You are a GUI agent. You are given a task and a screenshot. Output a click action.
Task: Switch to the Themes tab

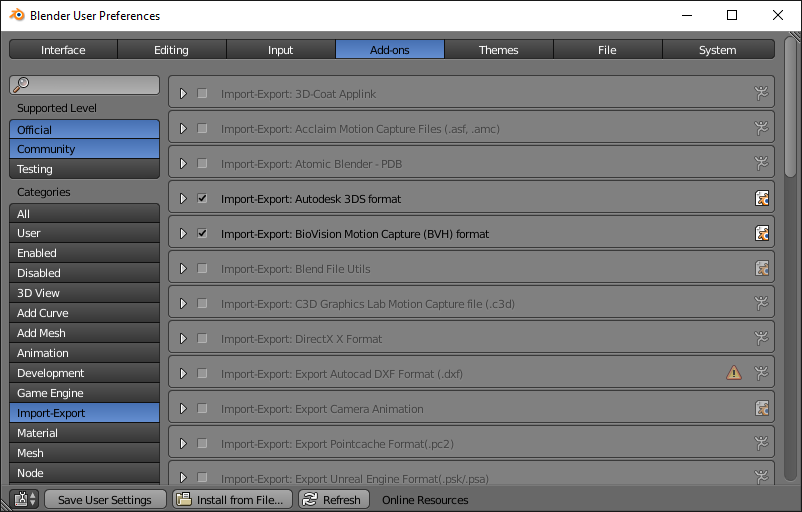[499, 50]
